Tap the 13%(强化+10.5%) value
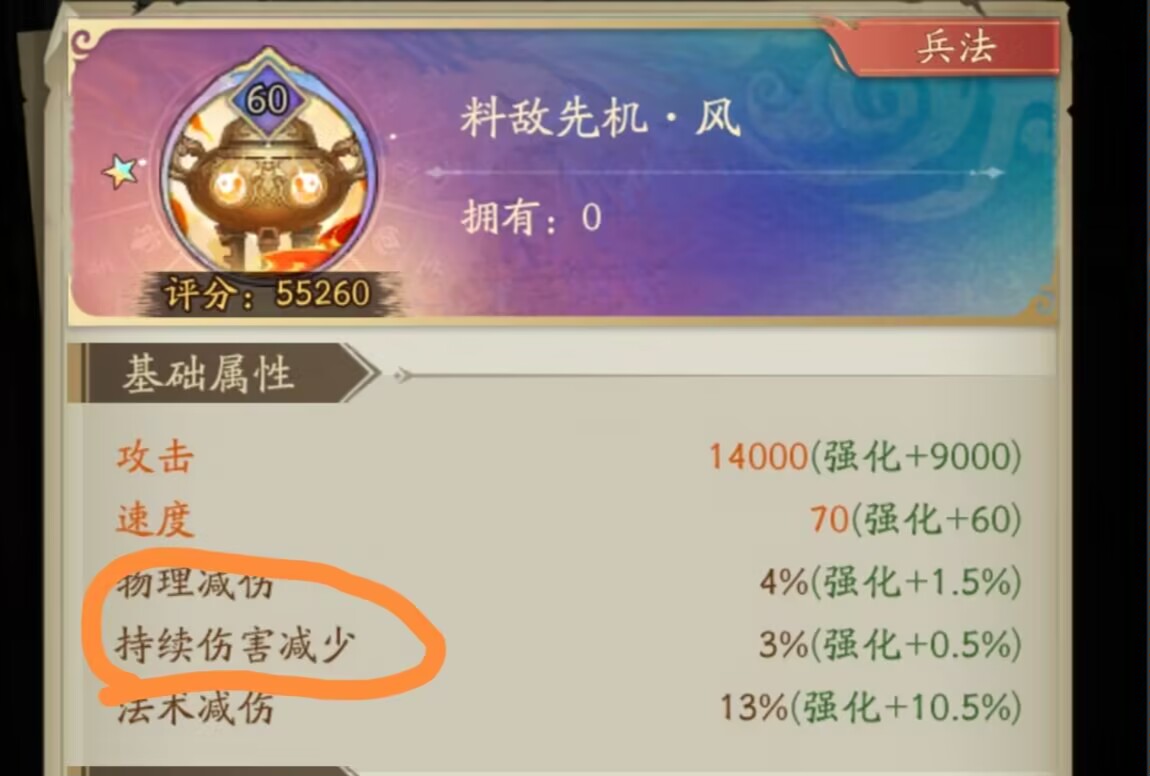The image size is (1150, 776). [x=871, y=708]
